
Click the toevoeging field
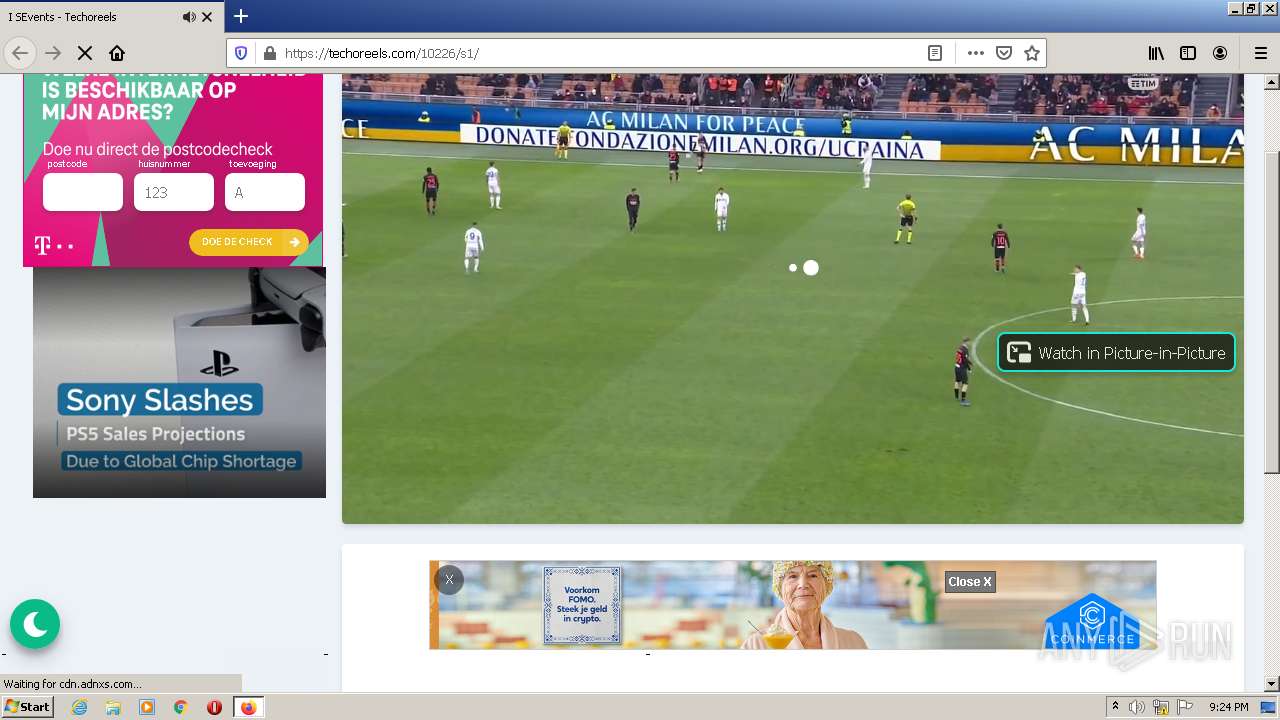pyautogui.click(x=265, y=192)
